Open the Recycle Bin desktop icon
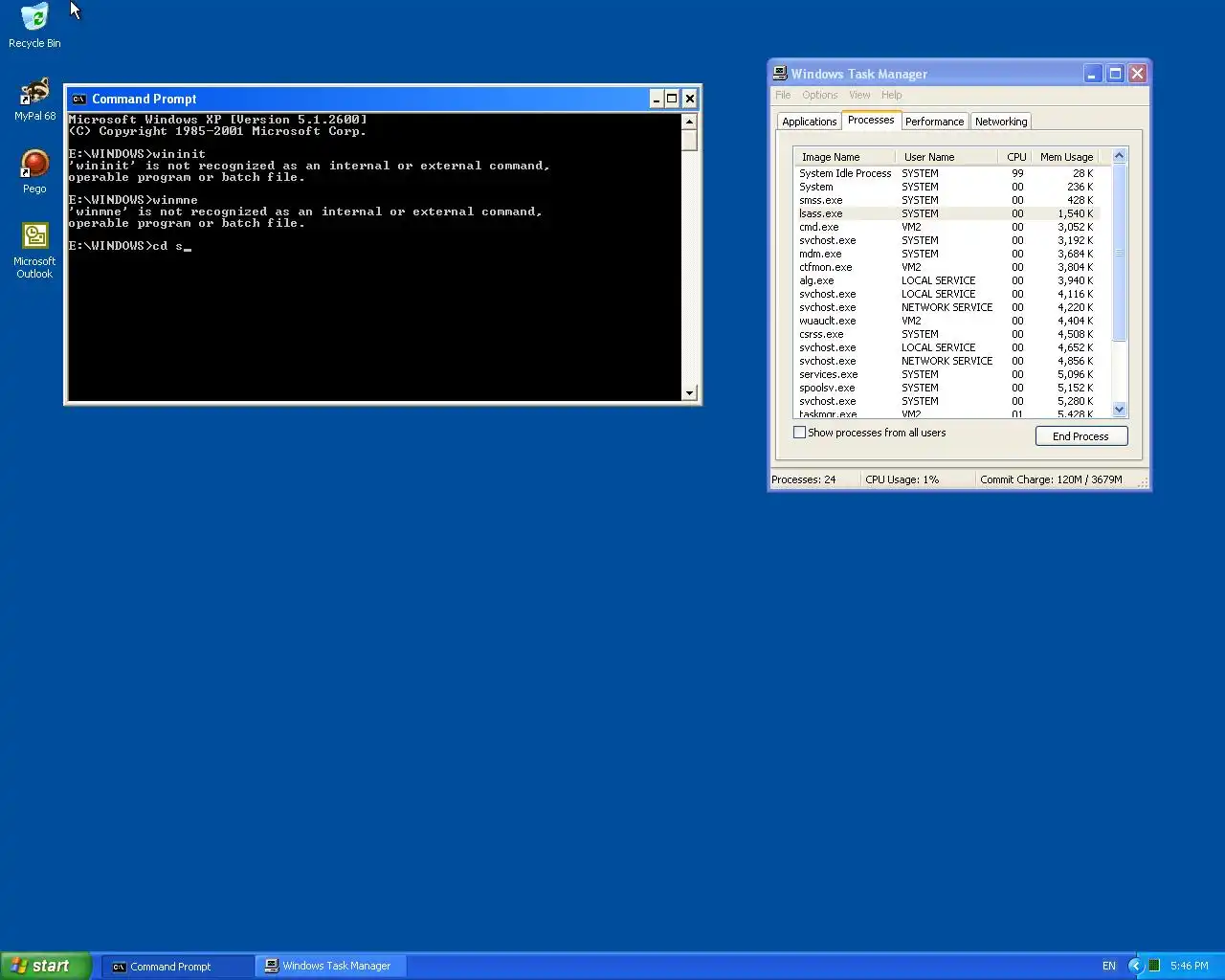The image size is (1225, 980). tap(34, 26)
